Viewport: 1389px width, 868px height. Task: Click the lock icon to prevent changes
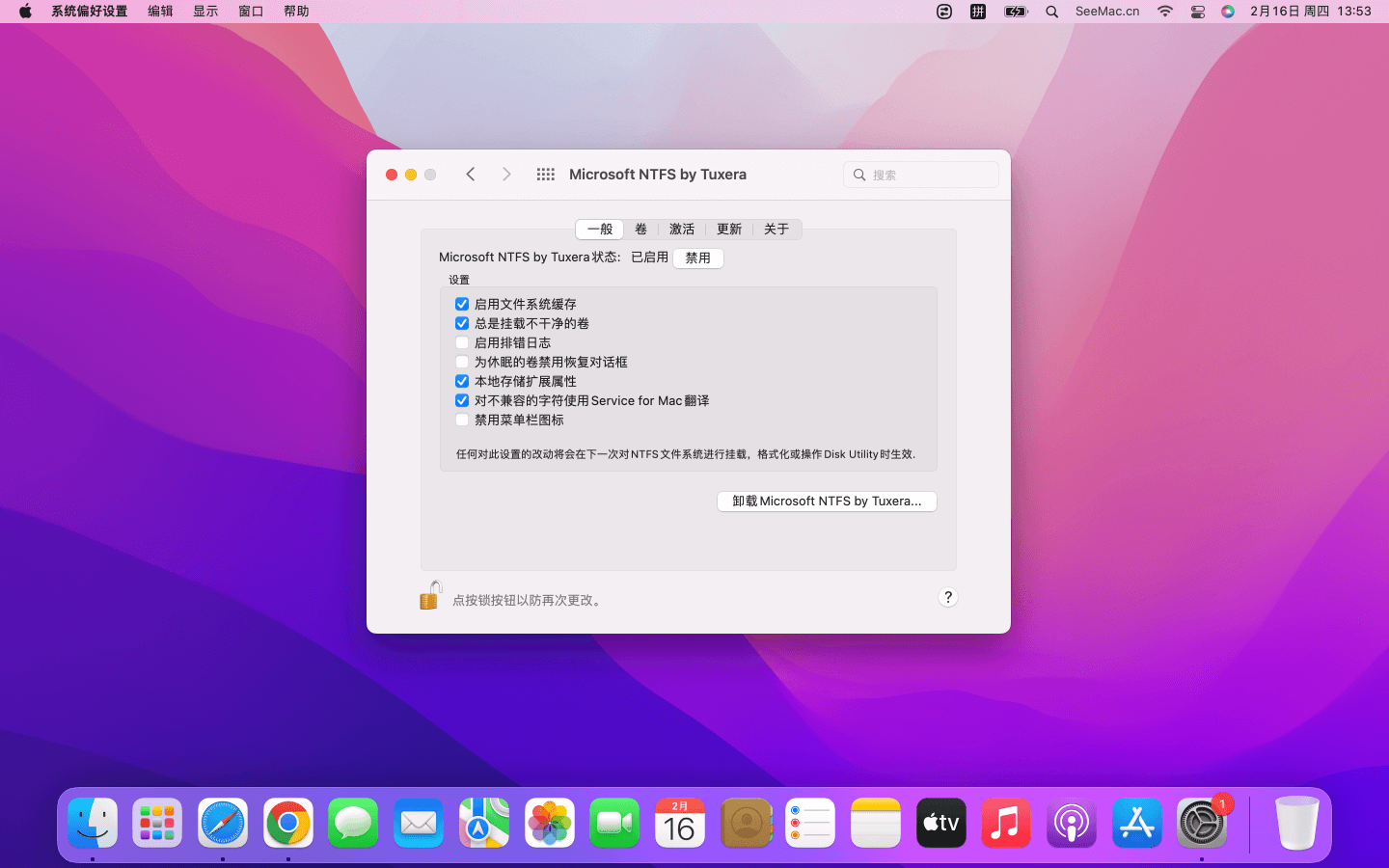(431, 595)
